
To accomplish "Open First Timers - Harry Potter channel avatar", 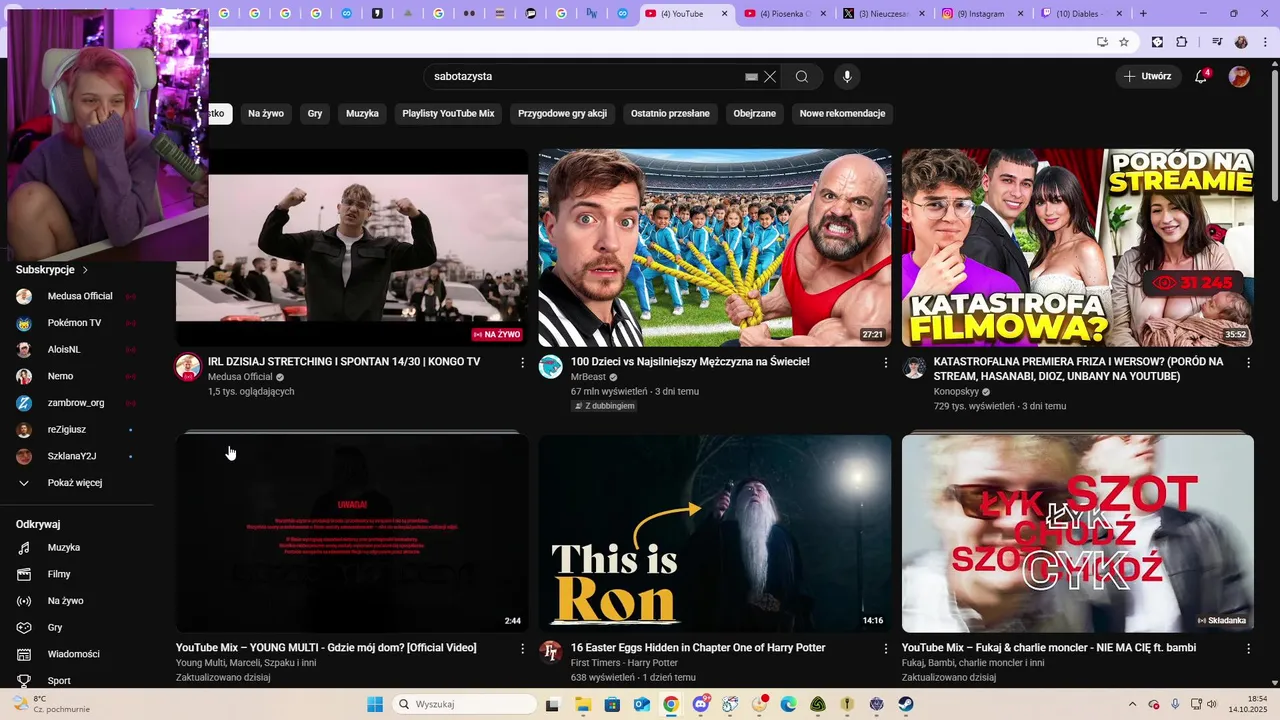I will tap(551, 653).
